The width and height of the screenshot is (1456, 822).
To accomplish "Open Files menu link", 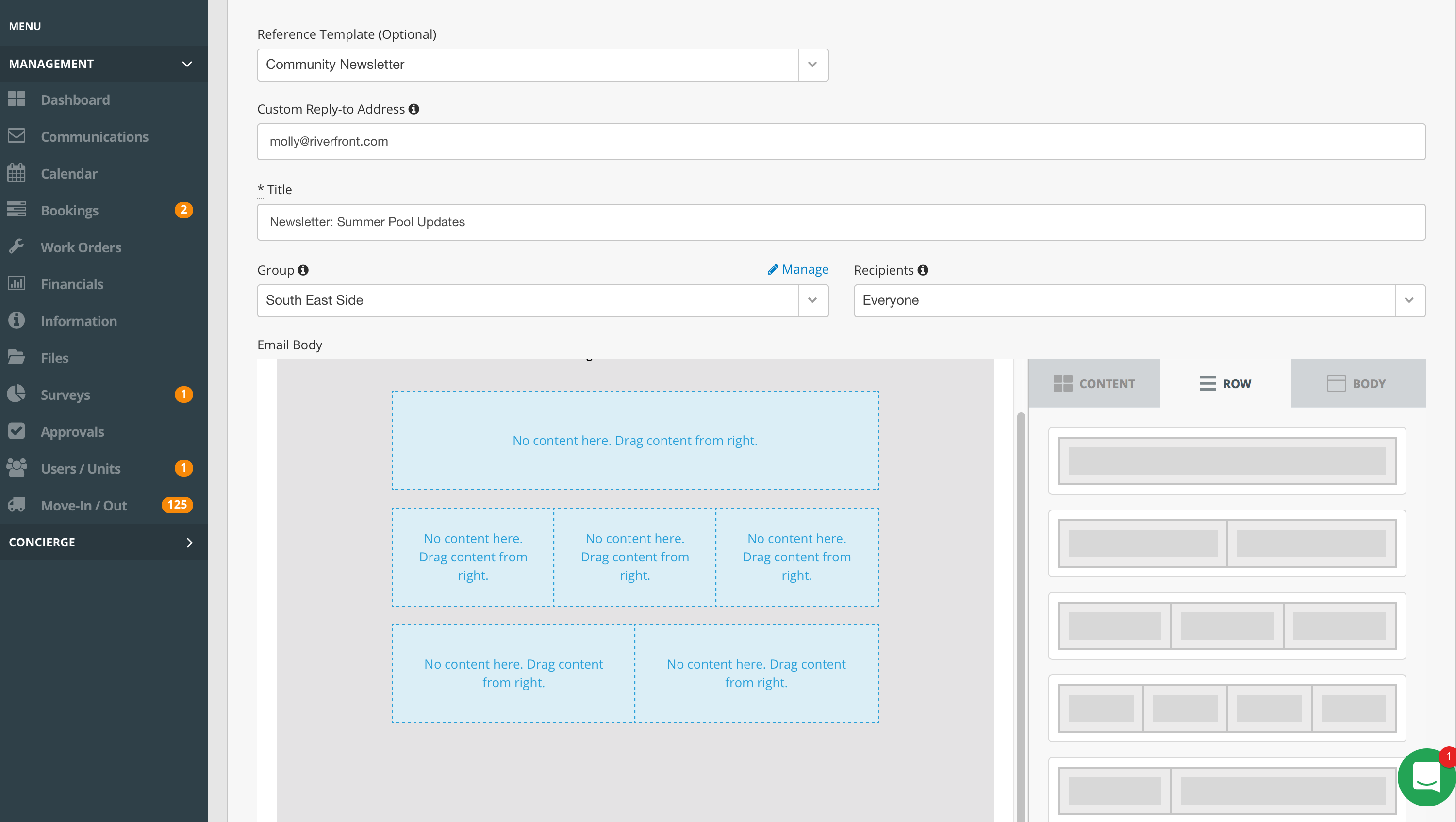I will pos(54,358).
